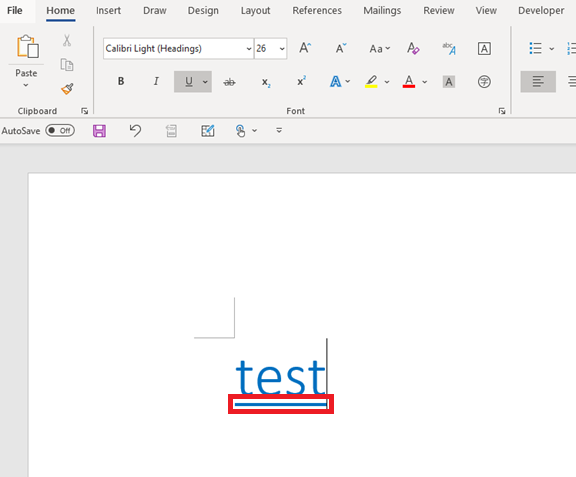Expand Text Effects dropdown arrow
This screenshot has height=477, width=576.
[348, 82]
